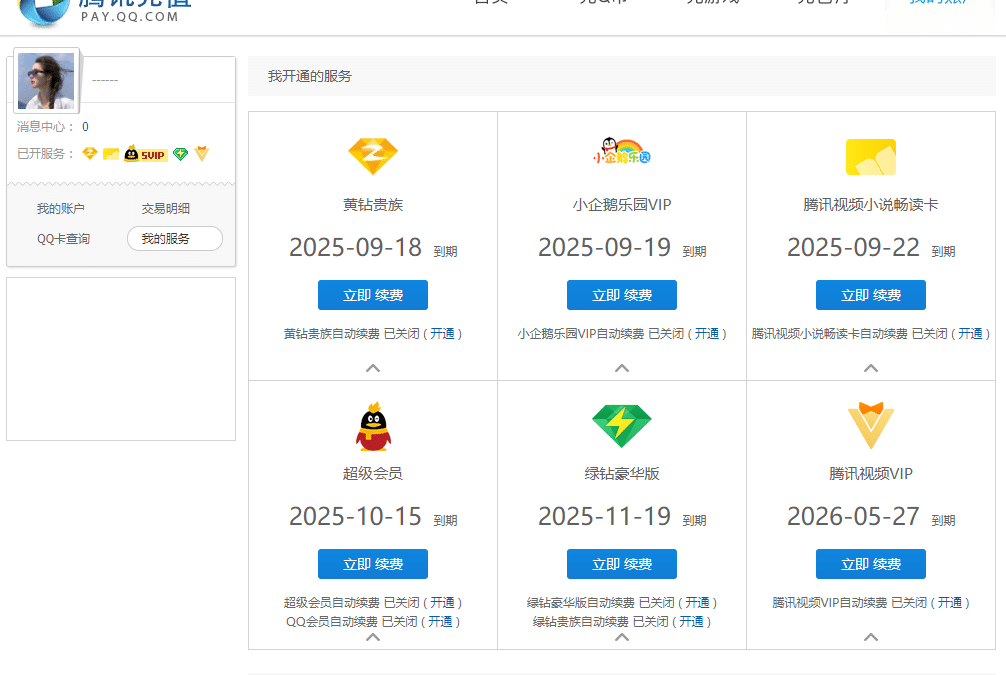Viewport: 1006px width, 675px height.
Task: Click the 腾讯视频小说畅读卡 service name
Action: click(x=871, y=205)
